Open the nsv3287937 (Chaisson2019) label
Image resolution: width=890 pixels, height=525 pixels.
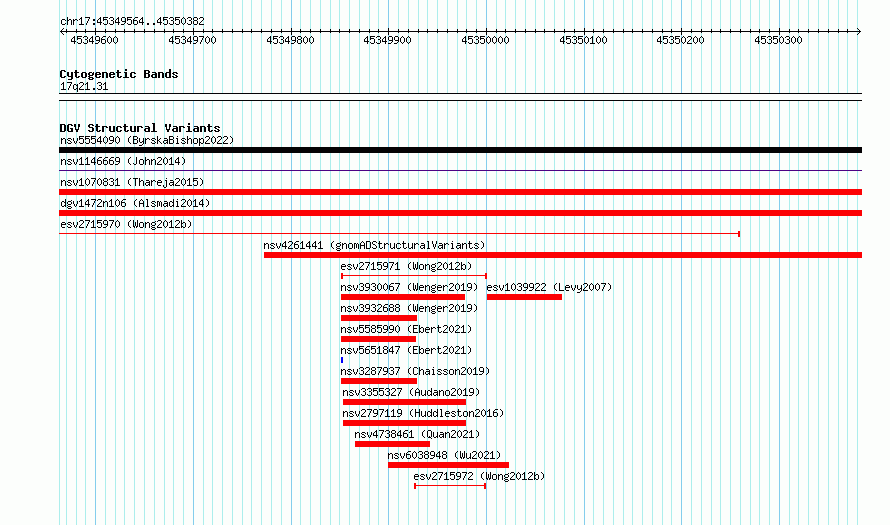tap(415, 371)
